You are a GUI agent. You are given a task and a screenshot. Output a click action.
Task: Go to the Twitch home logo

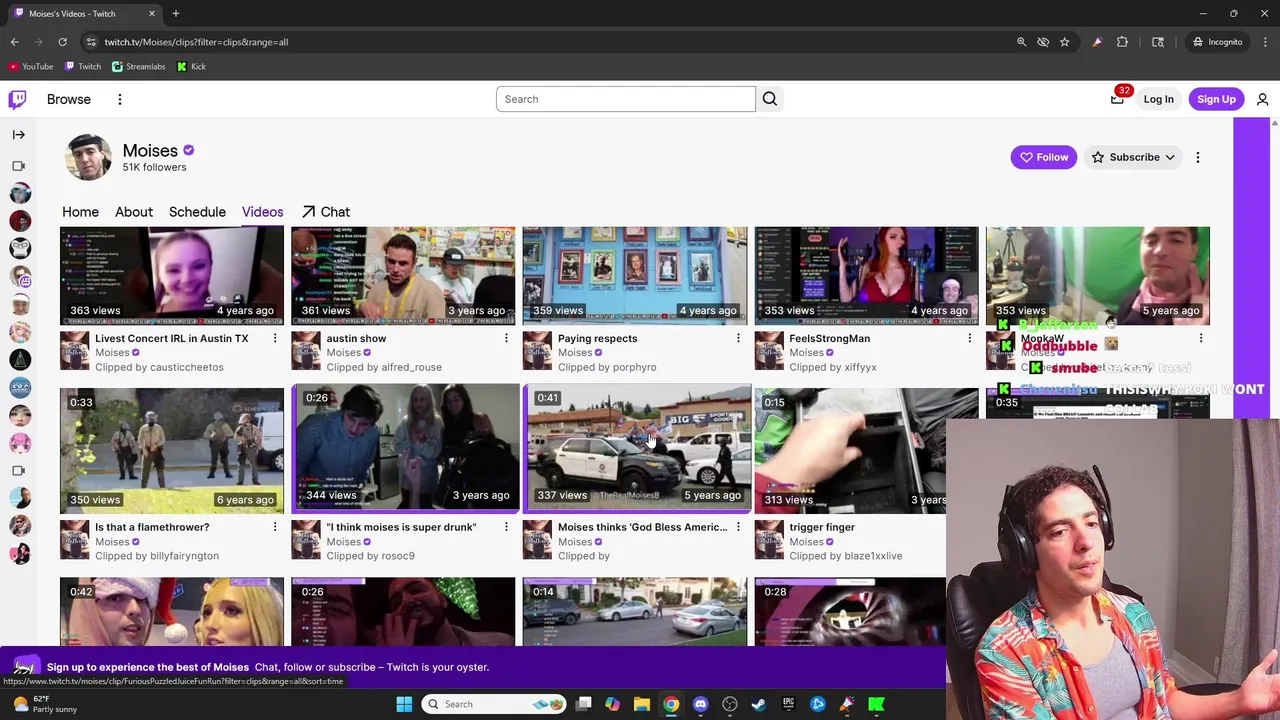(x=17, y=99)
